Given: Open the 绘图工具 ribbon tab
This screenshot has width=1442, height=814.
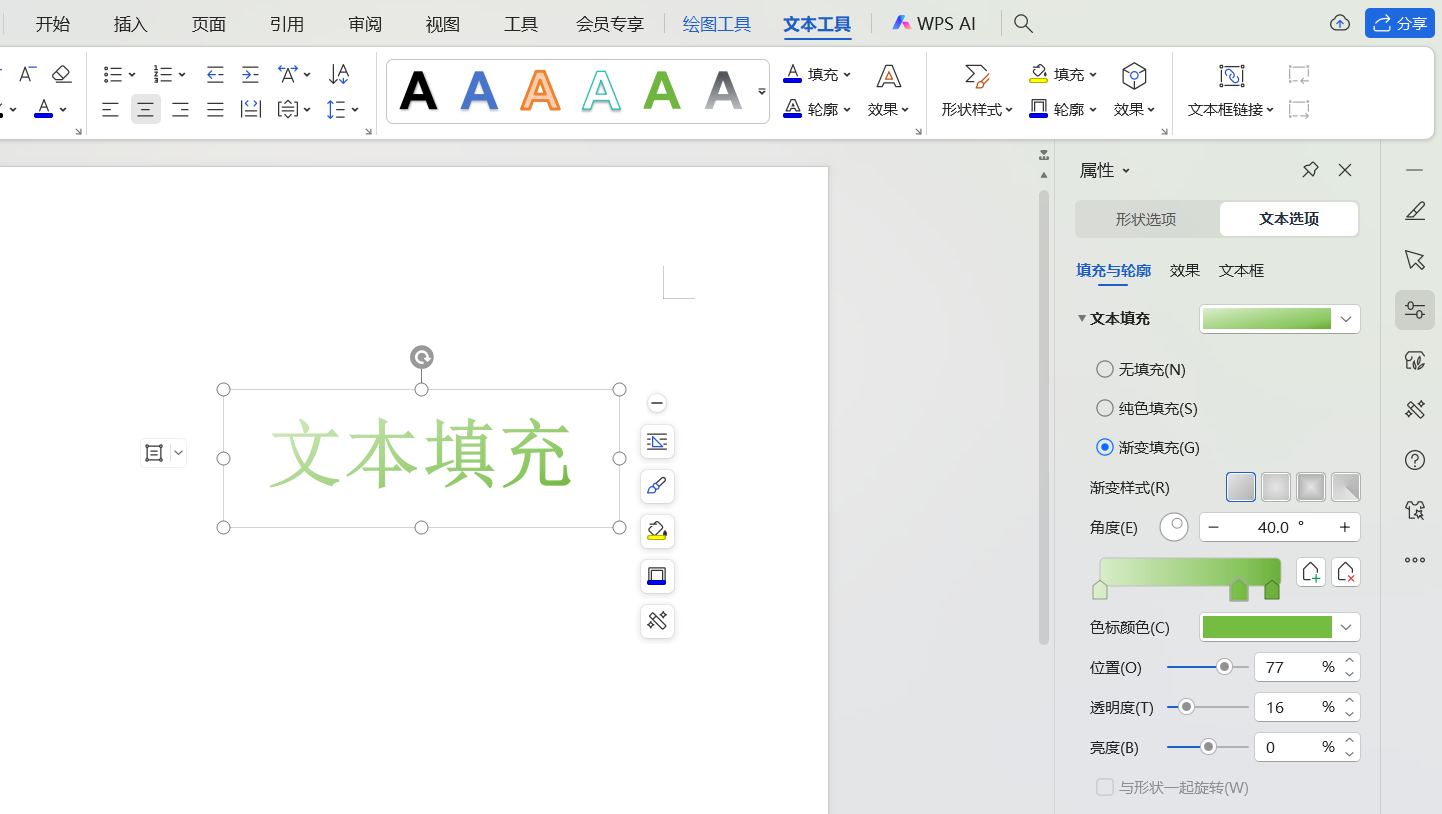Looking at the screenshot, I should pyautogui.click(x=716, y=23).
